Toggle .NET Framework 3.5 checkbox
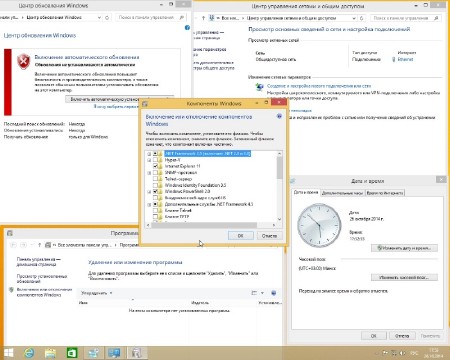This screenshot has width=450, height=360. point(155,154)
